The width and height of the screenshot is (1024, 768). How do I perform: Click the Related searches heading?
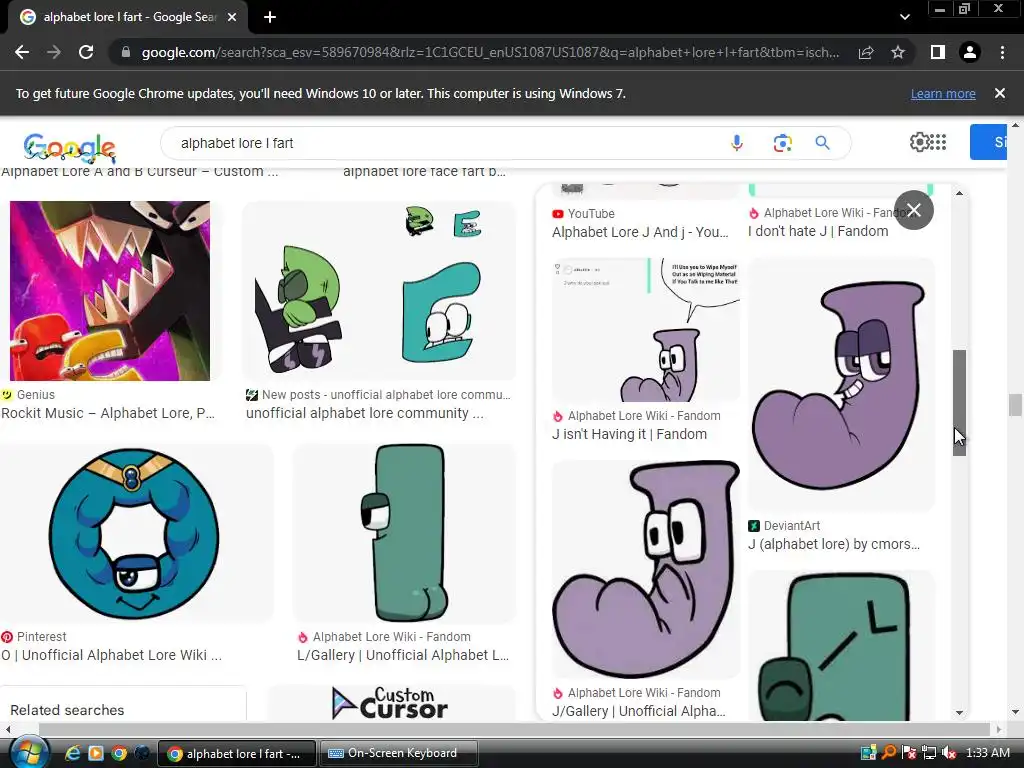point(67,710)
